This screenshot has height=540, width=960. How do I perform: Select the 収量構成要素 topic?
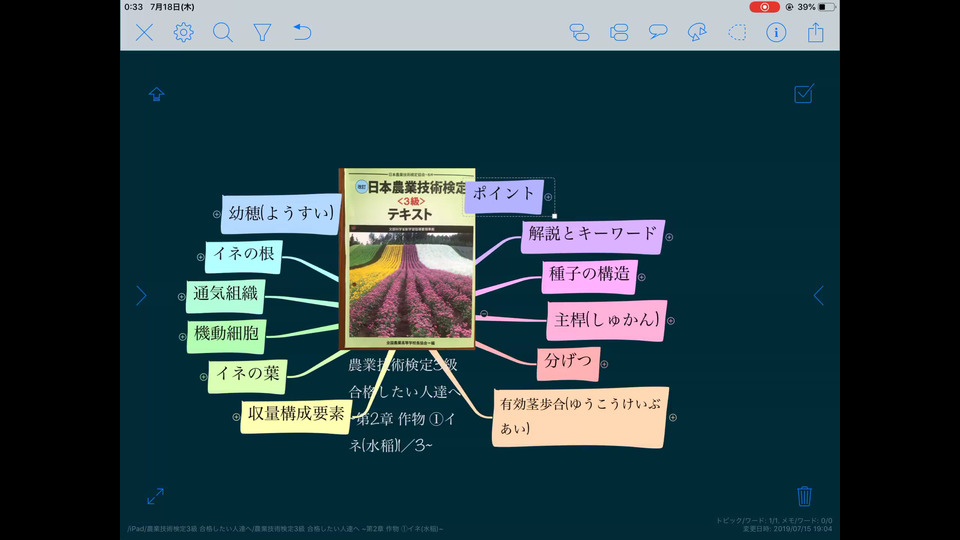tap(296, 417)
